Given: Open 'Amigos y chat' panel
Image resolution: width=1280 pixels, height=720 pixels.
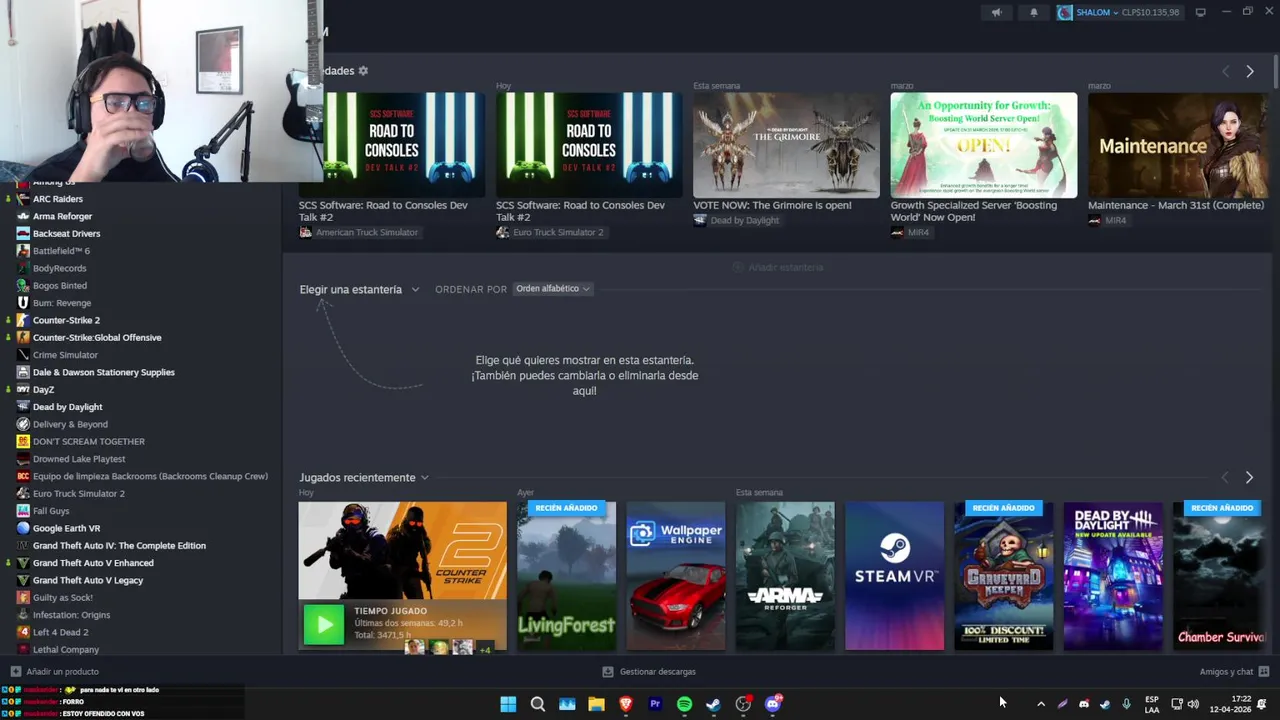Looking at the screenshot, I should click(1234, 672).
